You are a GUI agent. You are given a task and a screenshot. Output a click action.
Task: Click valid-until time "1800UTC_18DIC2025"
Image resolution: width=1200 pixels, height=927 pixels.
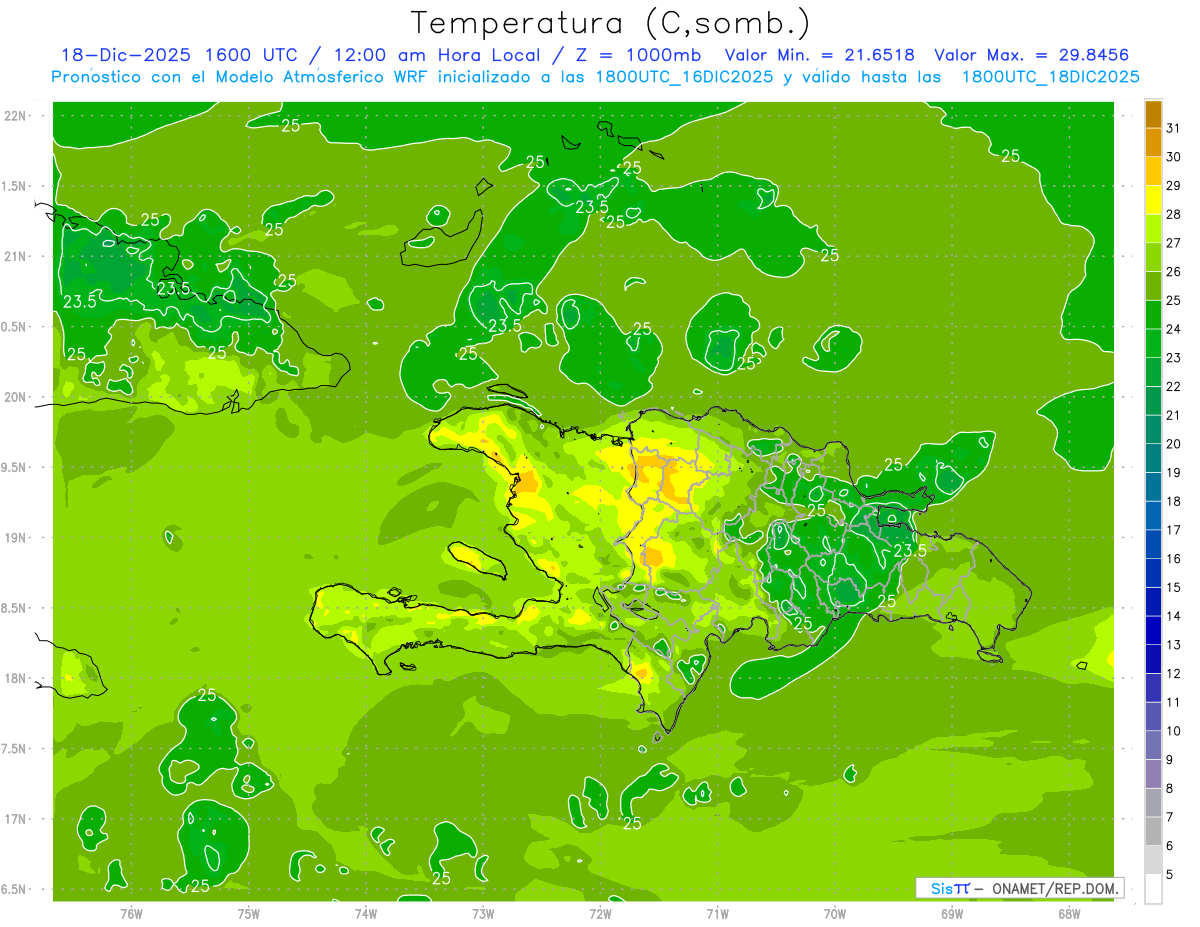1051,77
